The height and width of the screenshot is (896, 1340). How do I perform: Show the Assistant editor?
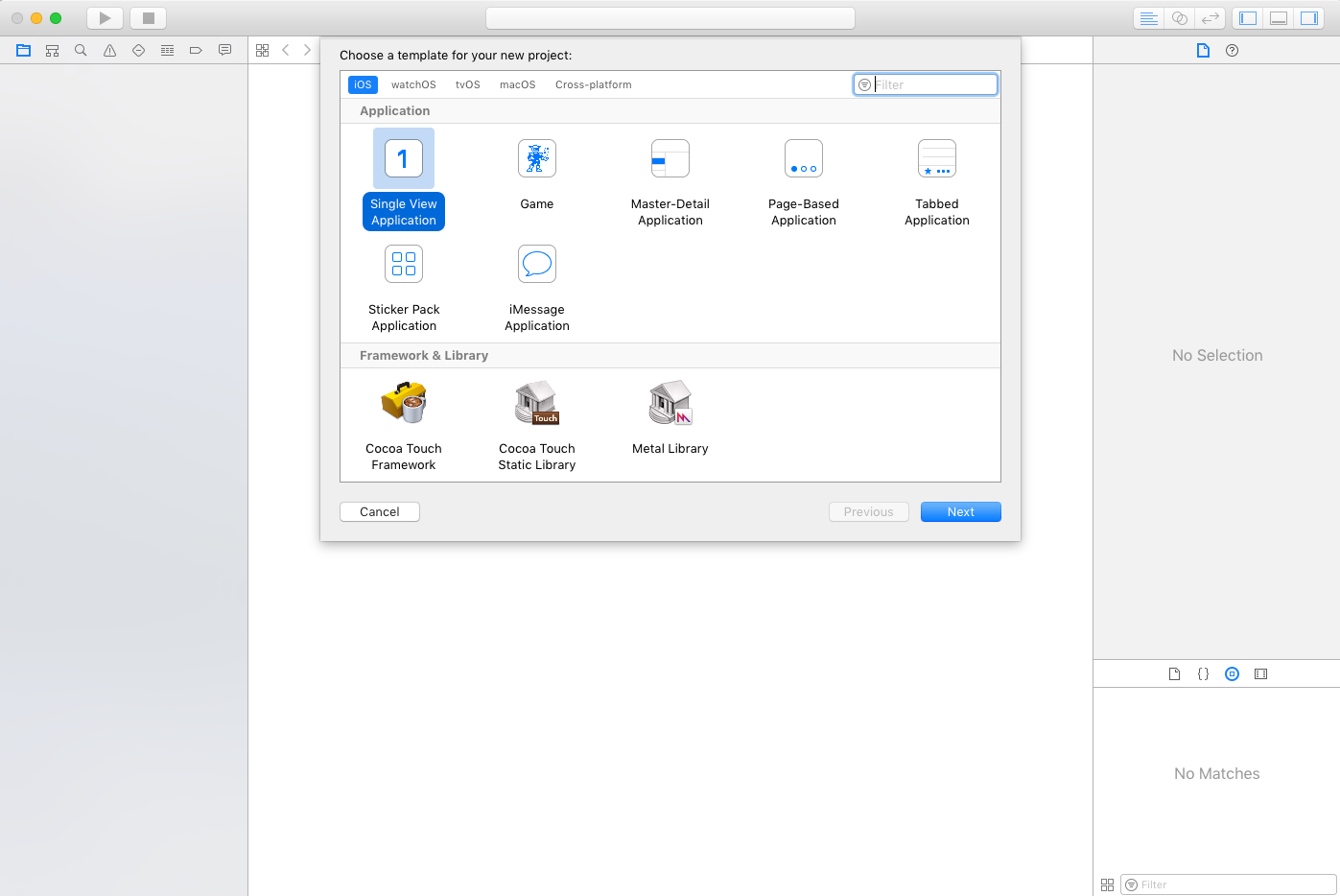tap(1180, 18)
